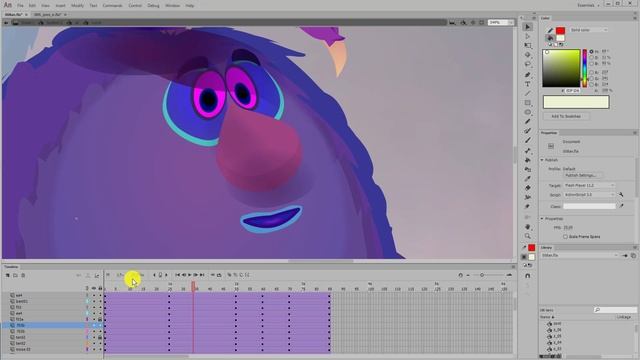Open the Modify menu

click(x=77, y=6)
